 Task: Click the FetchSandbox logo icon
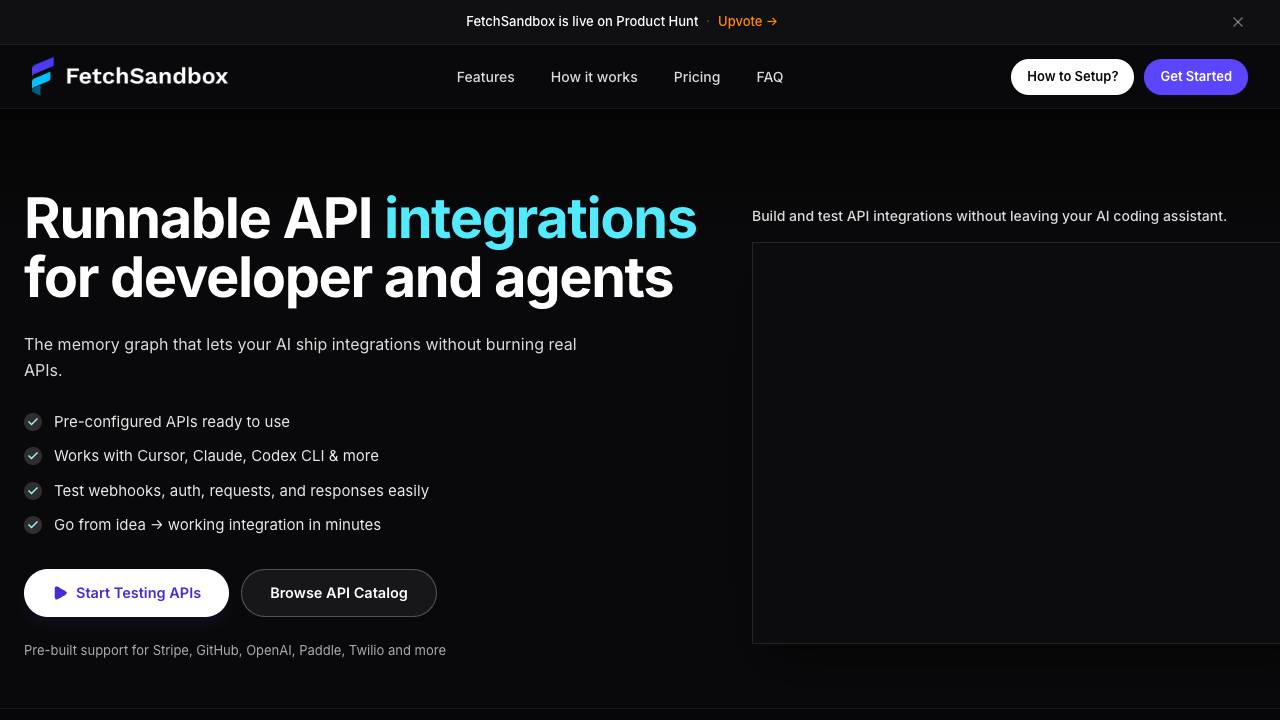click(x=42, y=76)
